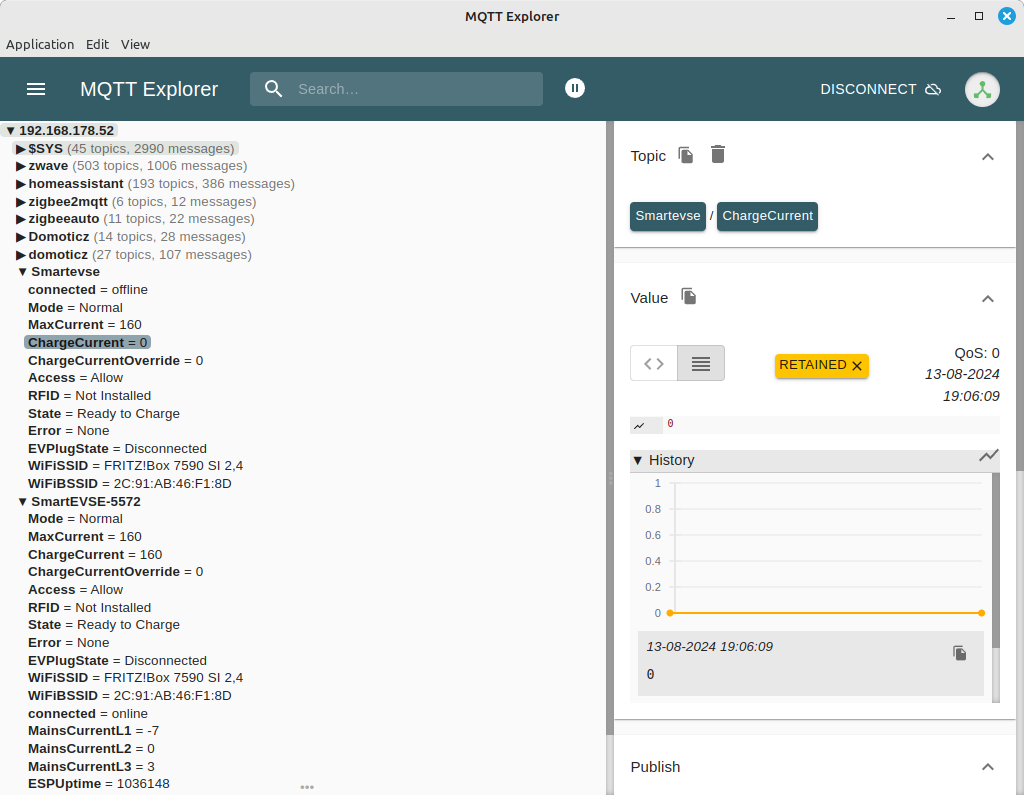Viewport: 1024px width, 795px height.
Task: Collapse the History section triangle
Action: (638, 461)
